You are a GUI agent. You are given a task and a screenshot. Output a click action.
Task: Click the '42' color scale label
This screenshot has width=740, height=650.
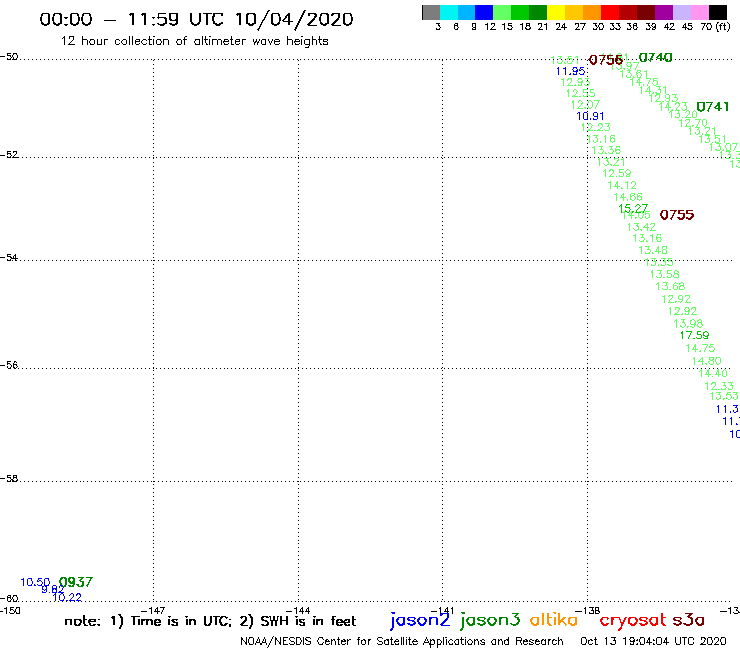(x=669, y=26)
